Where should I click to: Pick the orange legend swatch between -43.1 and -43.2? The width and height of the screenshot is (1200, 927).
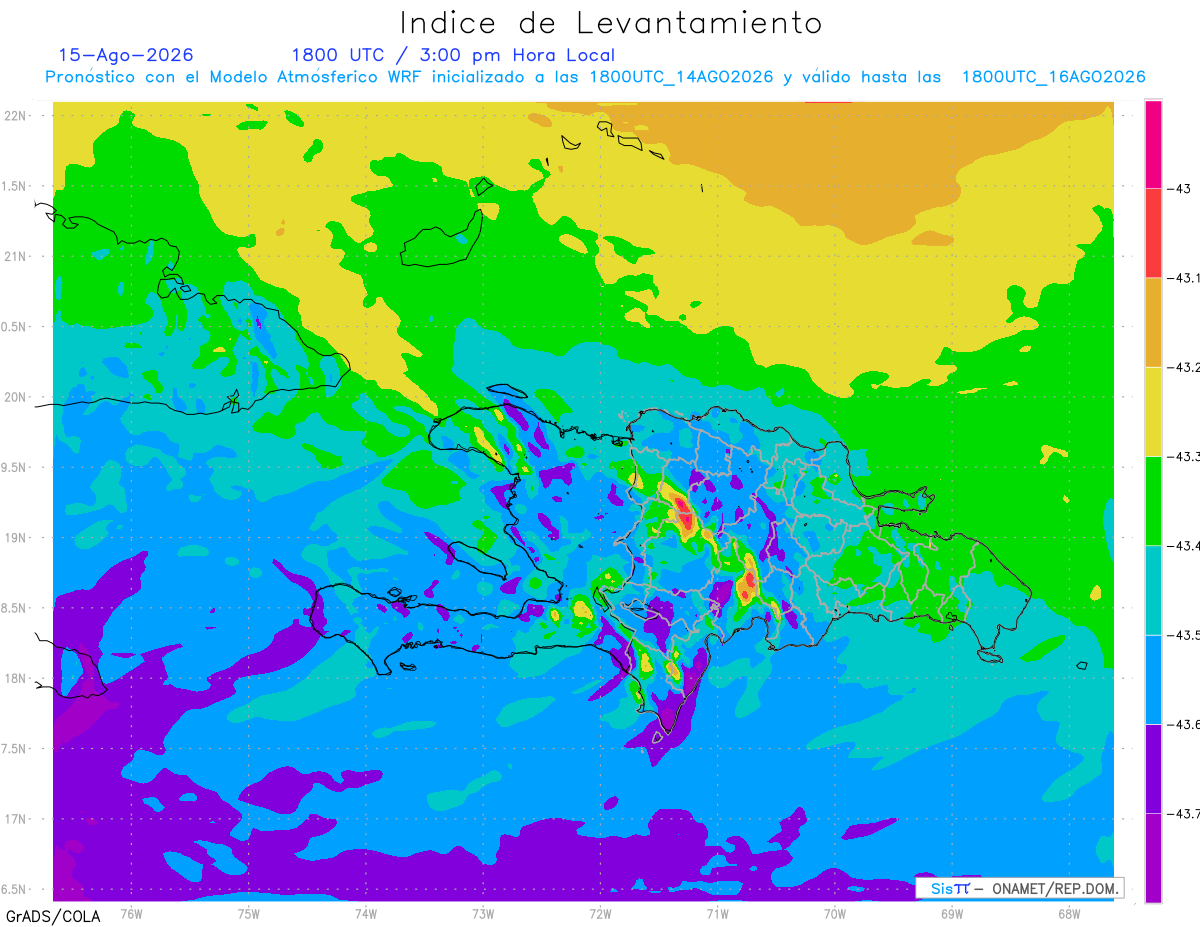point(1153,322)
